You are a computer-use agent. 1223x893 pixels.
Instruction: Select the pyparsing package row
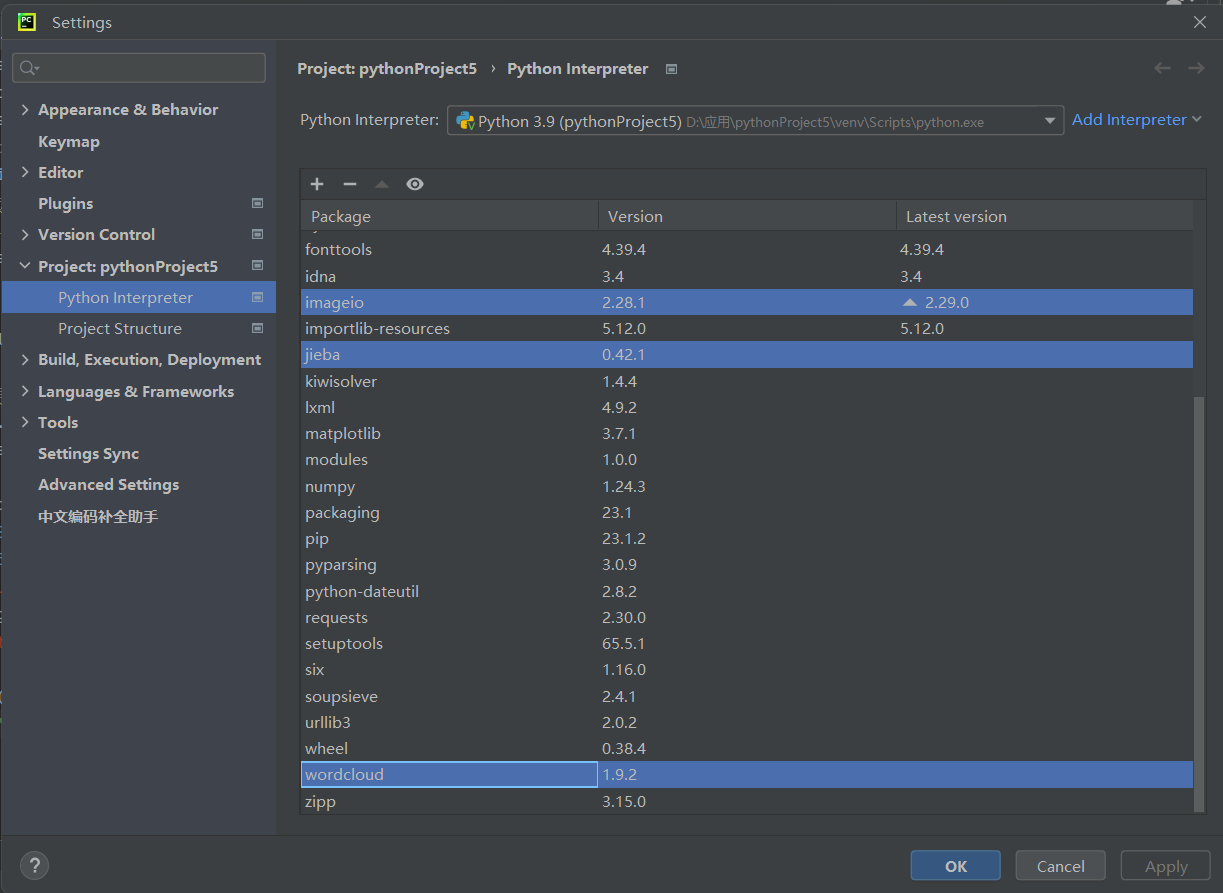(x=747, y=565)
